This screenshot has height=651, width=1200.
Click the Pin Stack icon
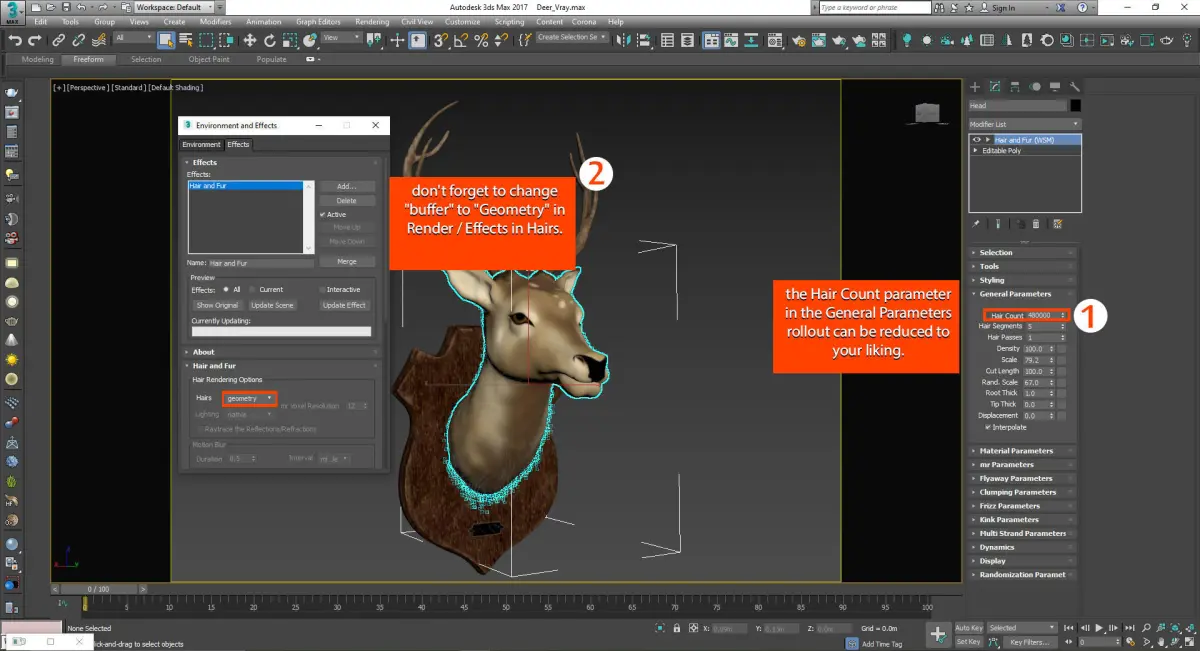(x=975, y=224)
